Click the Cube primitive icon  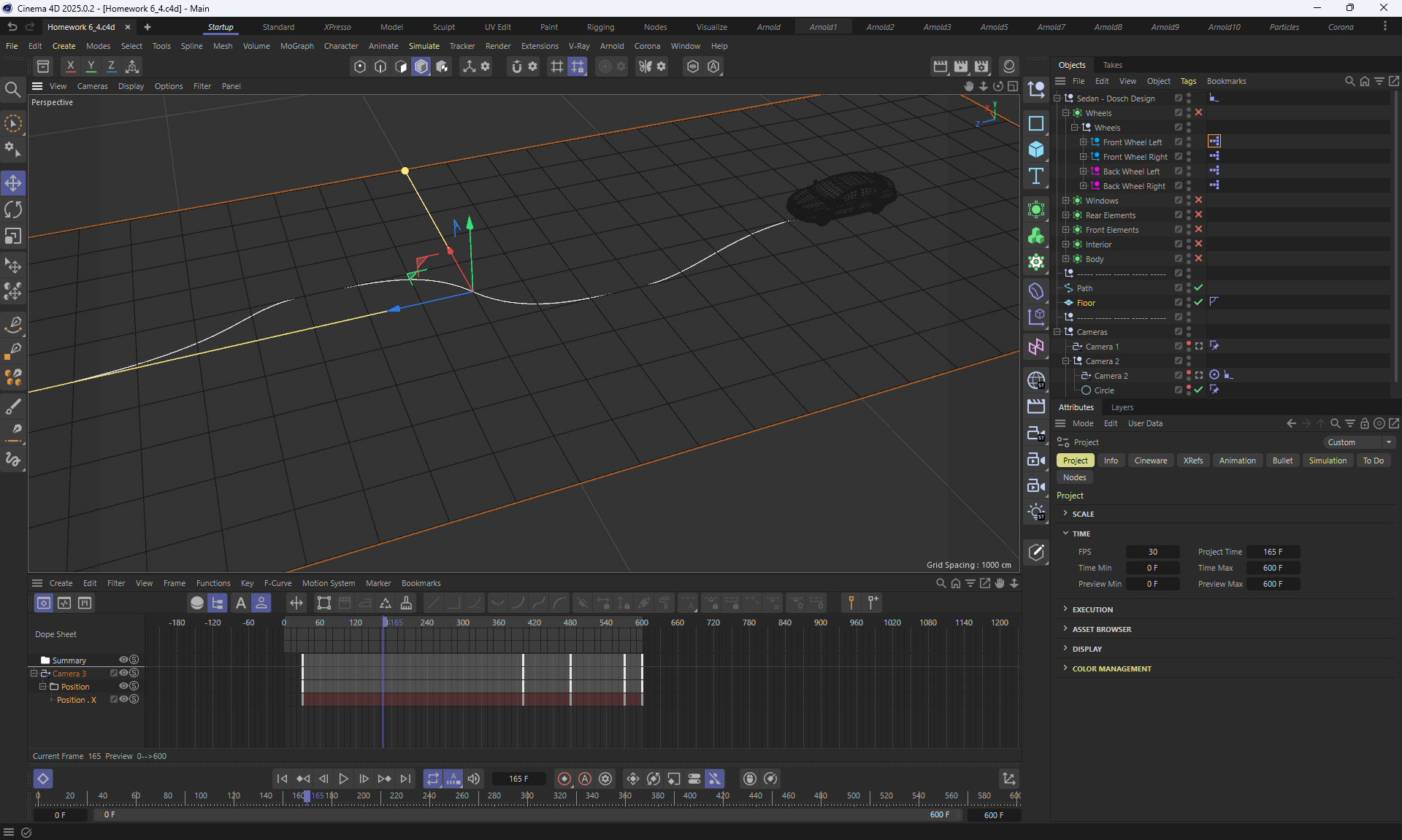pos(1035,150)
